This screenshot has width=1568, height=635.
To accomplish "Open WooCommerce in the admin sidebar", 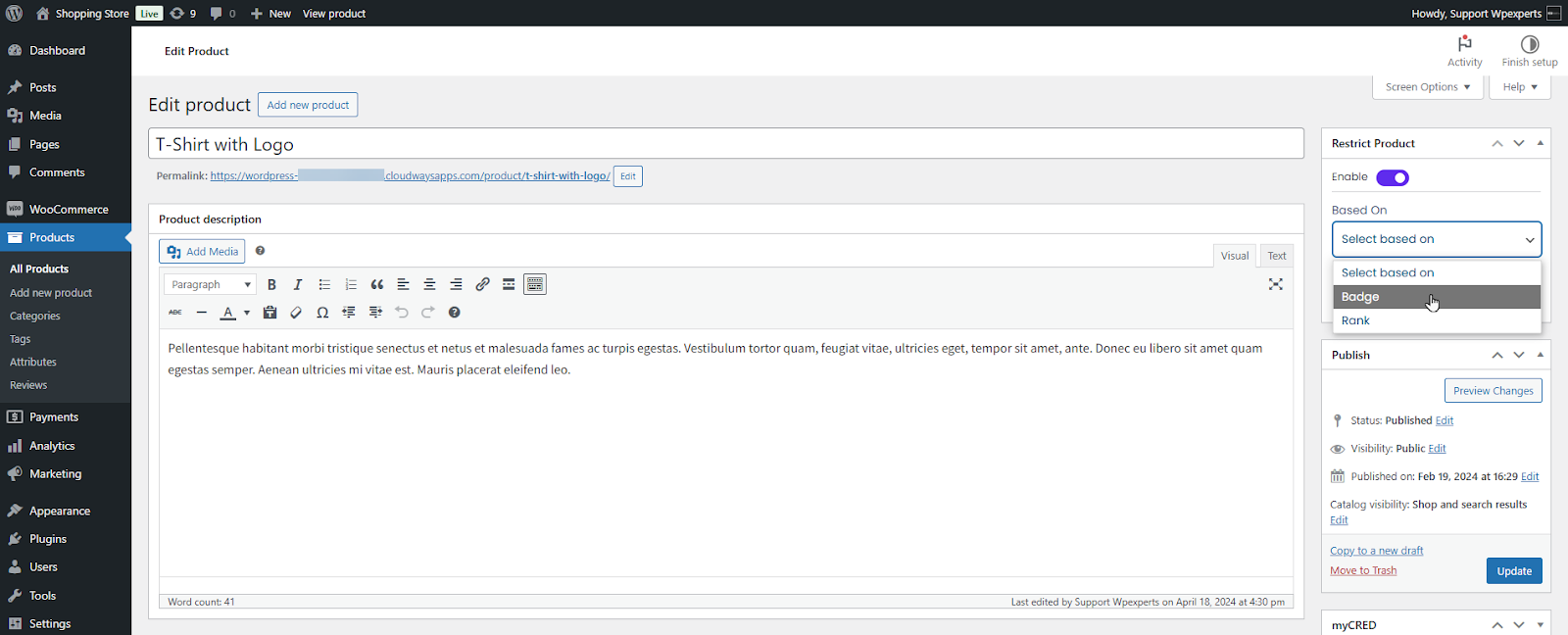I will pyautogui.click(x=68, y=210).
